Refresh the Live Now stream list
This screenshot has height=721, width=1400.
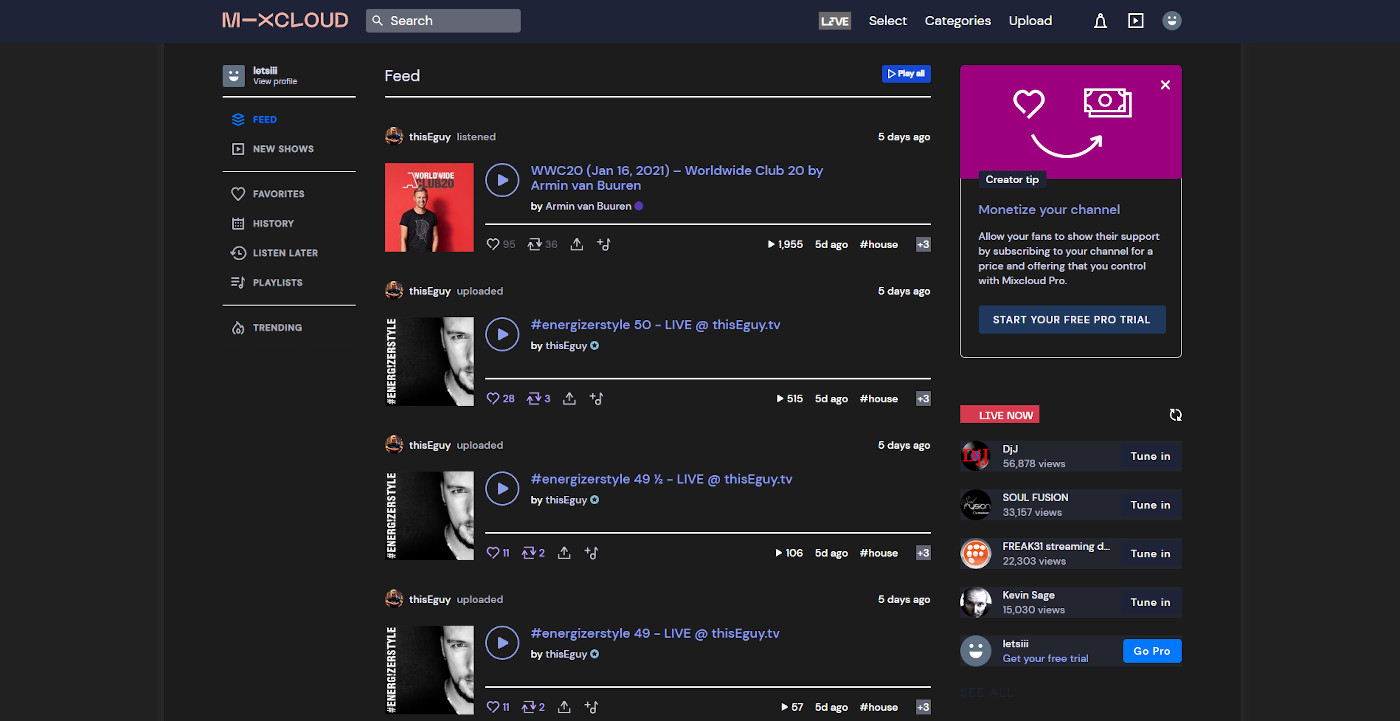(1176, 414)
